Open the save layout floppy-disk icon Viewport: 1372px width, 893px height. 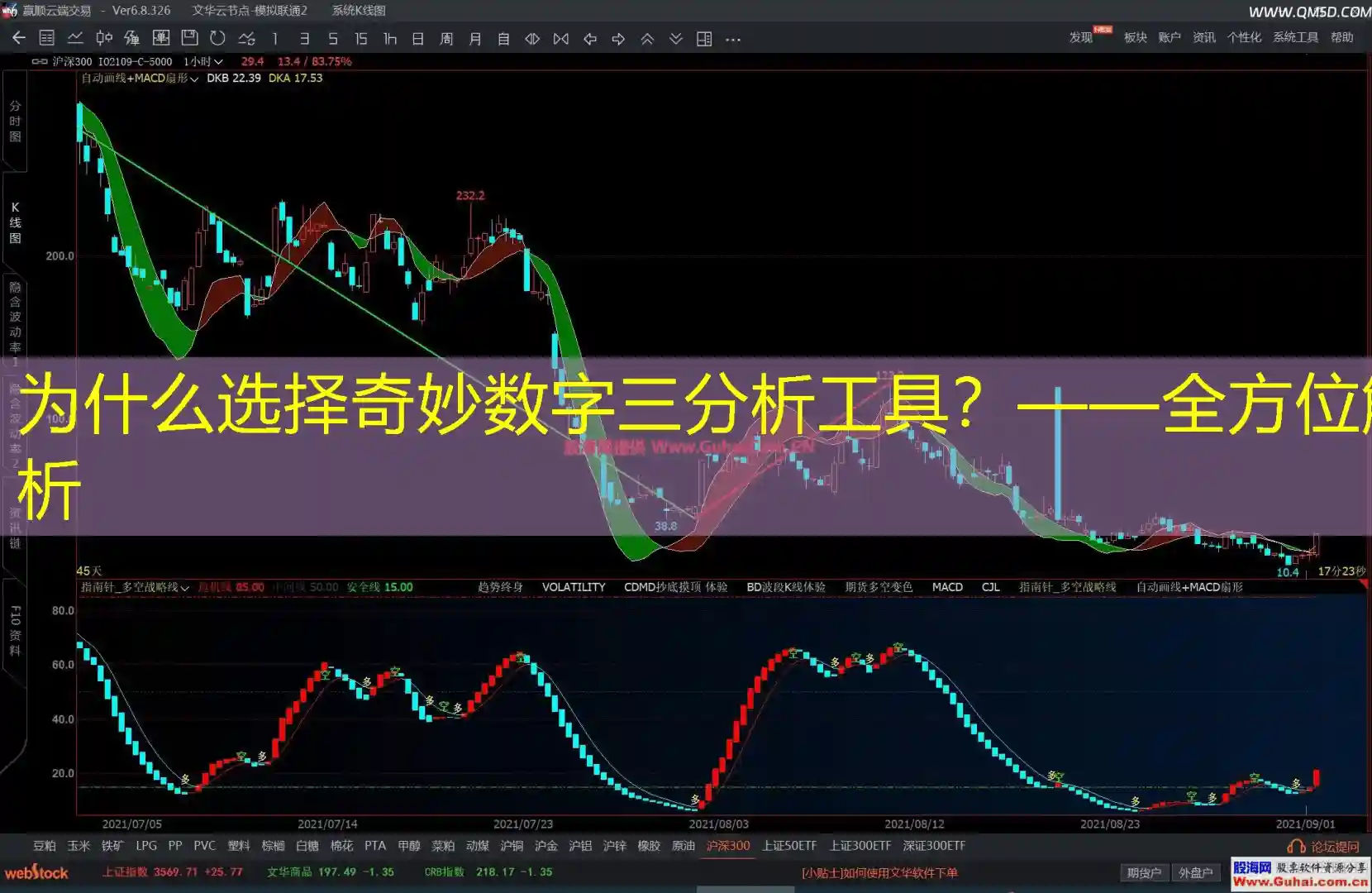[x=189, y=38]
